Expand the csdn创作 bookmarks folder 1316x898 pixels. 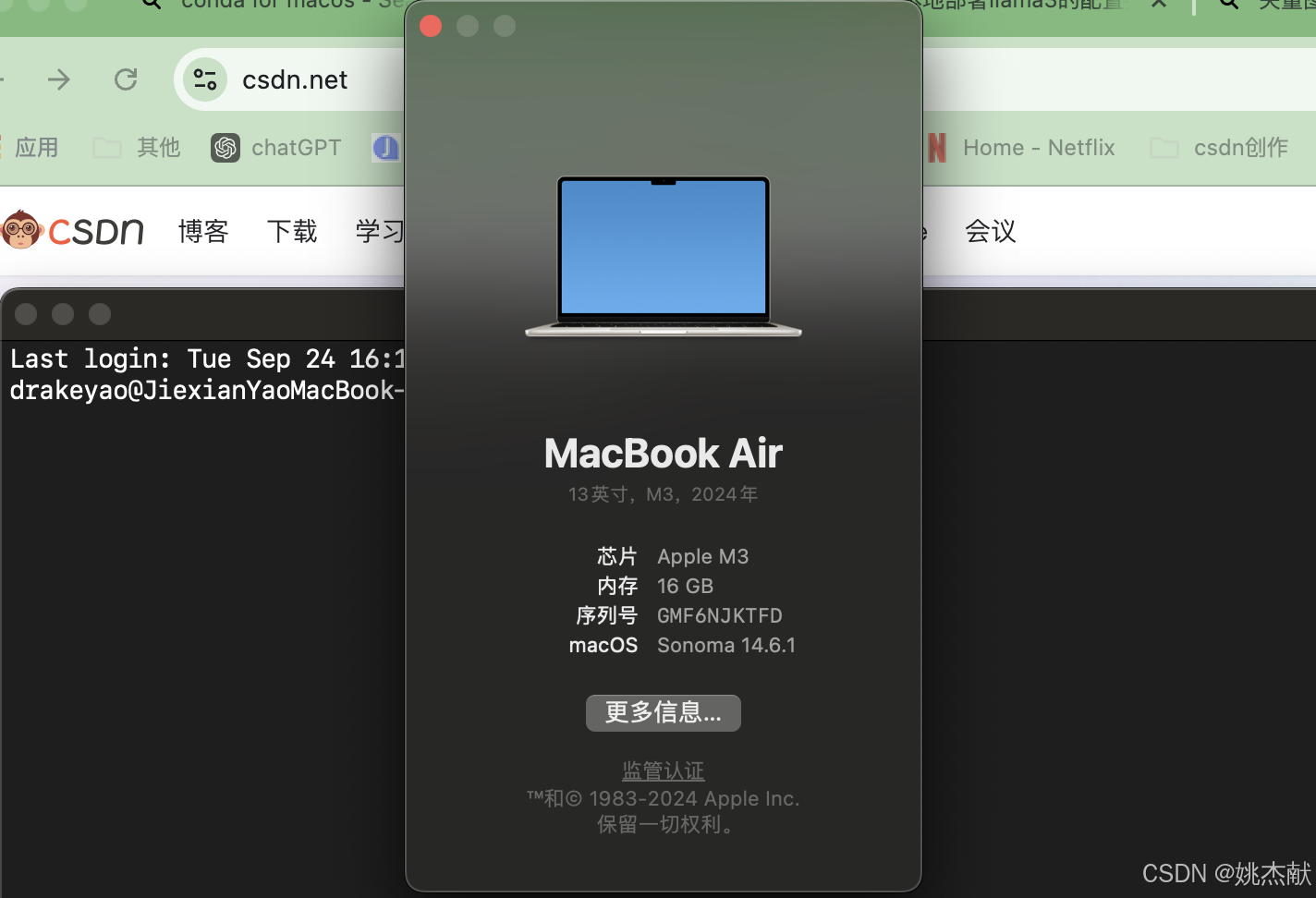(1219, 148)
